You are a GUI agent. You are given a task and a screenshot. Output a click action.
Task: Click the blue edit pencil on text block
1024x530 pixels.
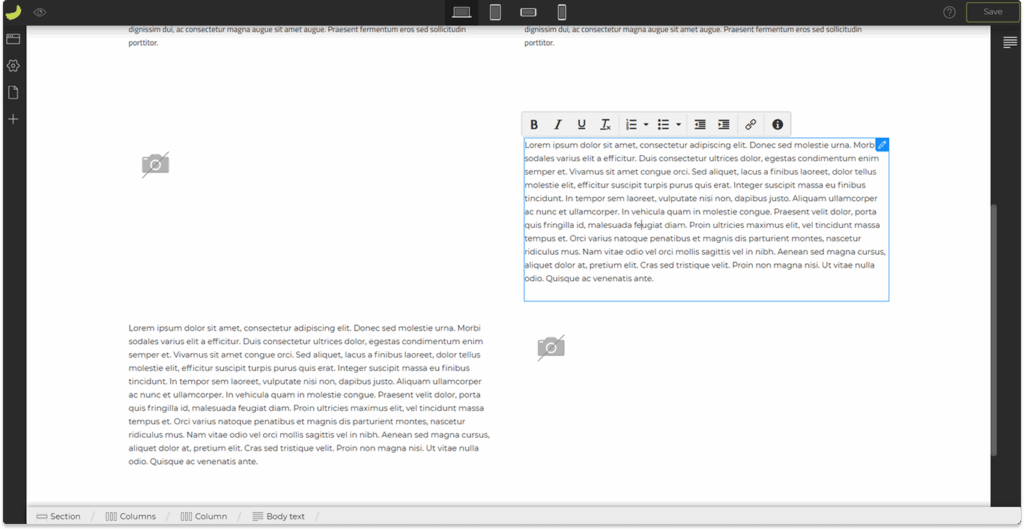(x=882, y=145)
